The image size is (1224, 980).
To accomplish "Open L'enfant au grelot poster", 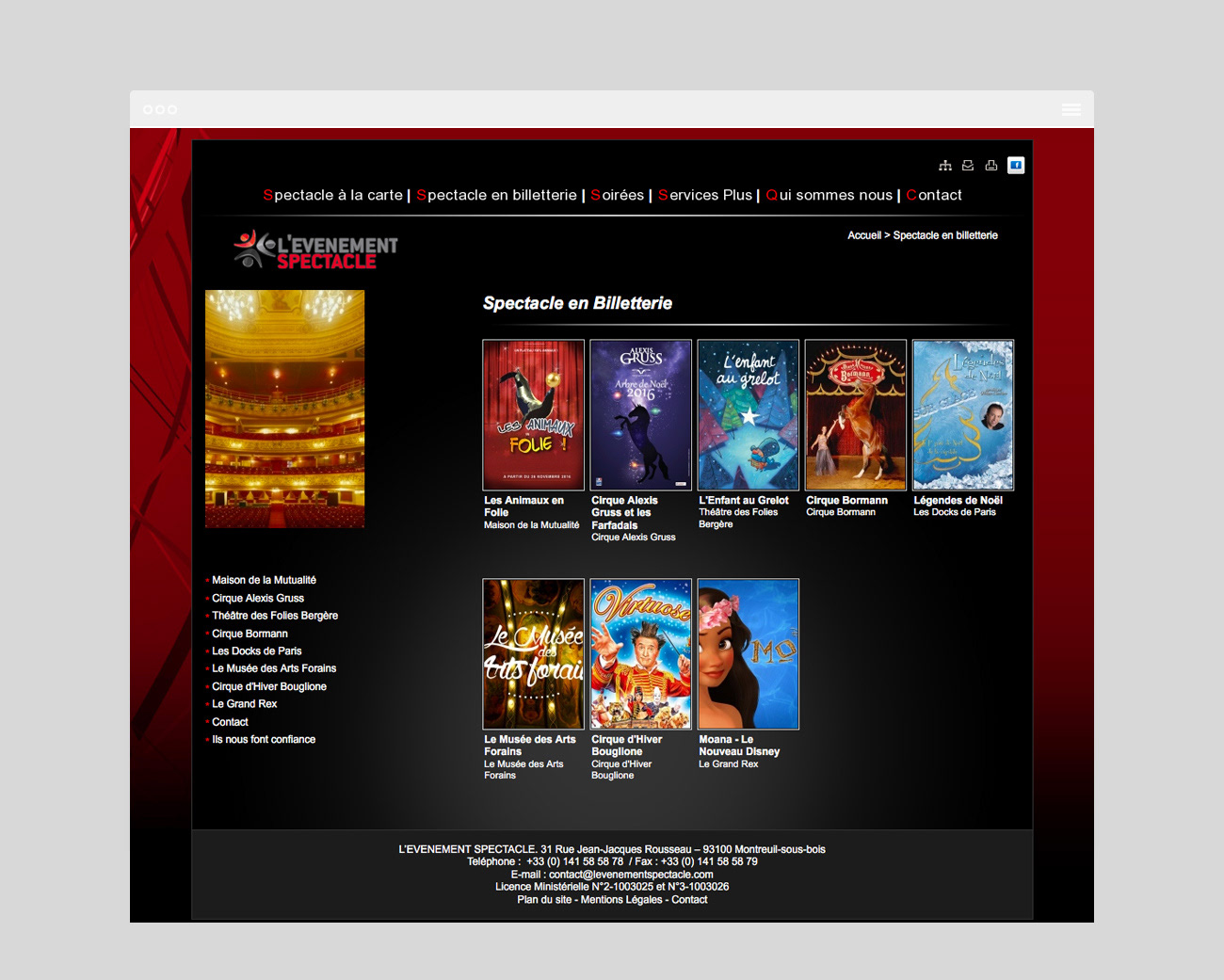I will (x=749, y=415).
